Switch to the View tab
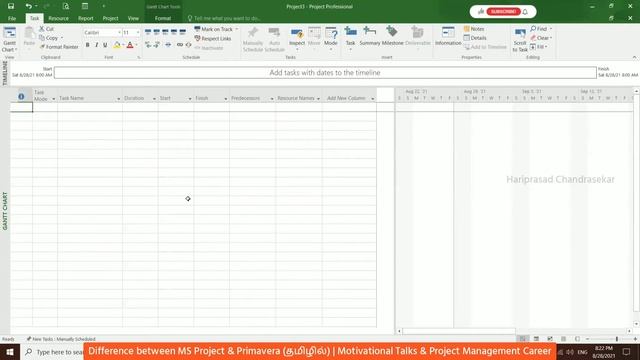640x360 pixels. point(133,18)
